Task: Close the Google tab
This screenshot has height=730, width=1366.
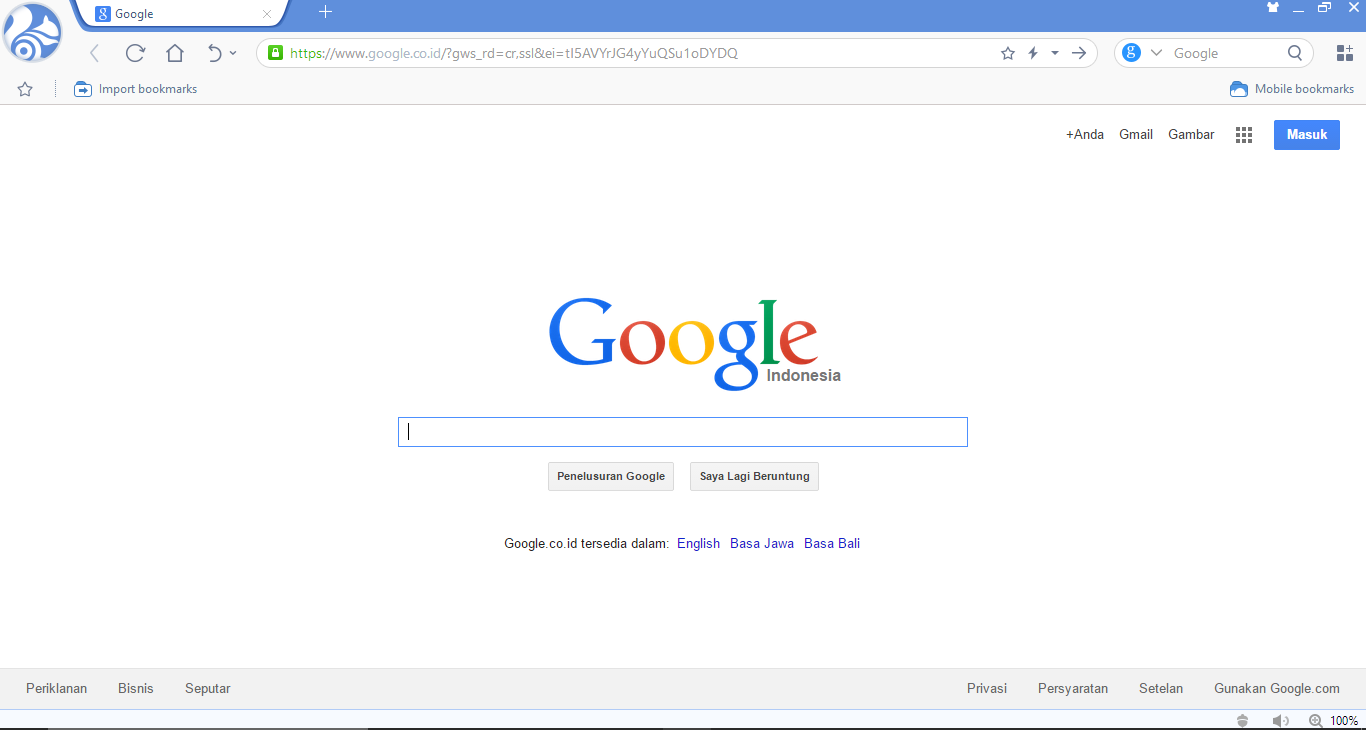Action: click(267, 14)
